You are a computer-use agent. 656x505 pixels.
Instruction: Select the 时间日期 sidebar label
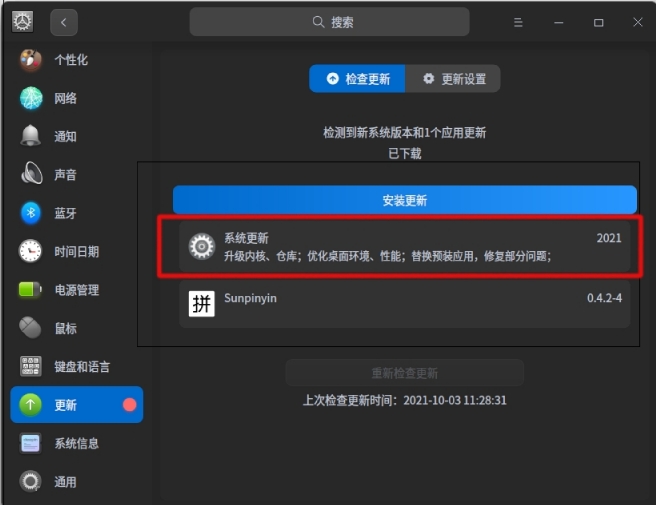pos(77,251)
